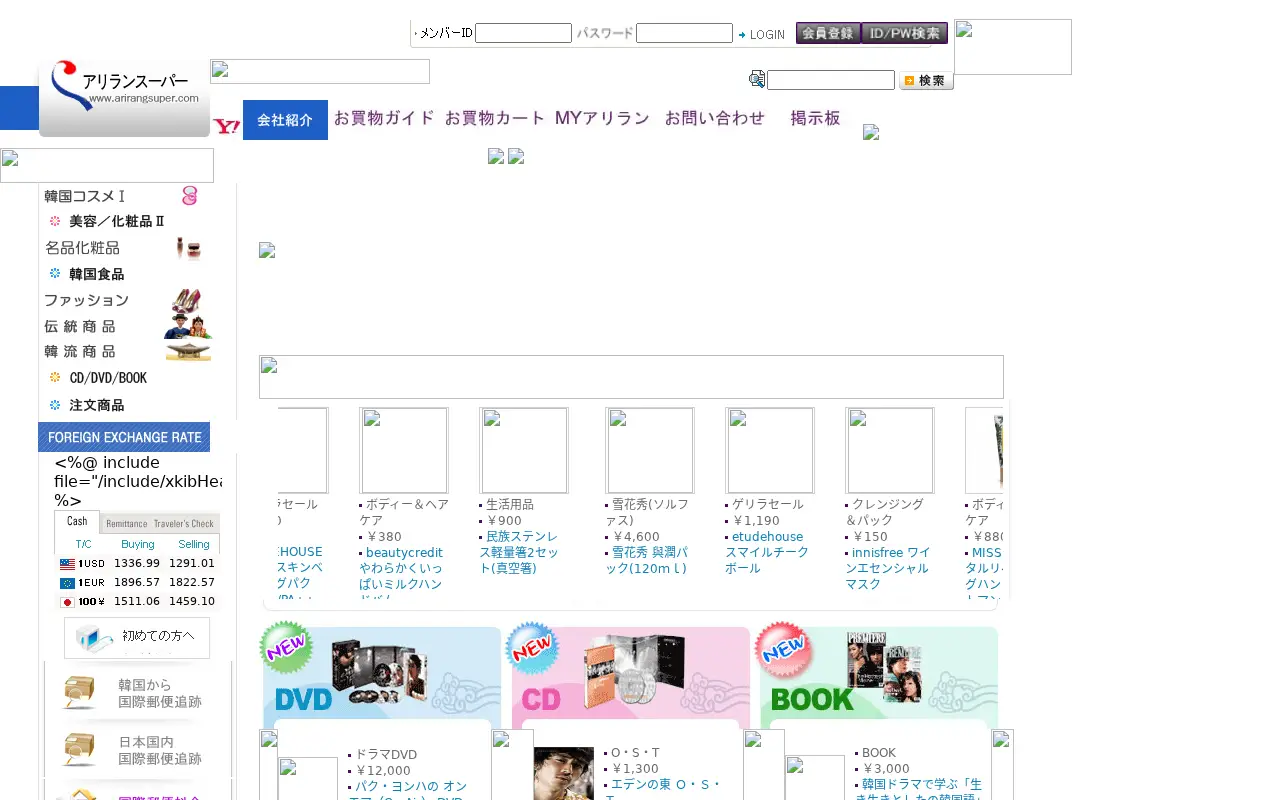Viewport: 1280px width, 800px height.
Task: Open the 韓国食品 category
Action: tap(124, 274)
